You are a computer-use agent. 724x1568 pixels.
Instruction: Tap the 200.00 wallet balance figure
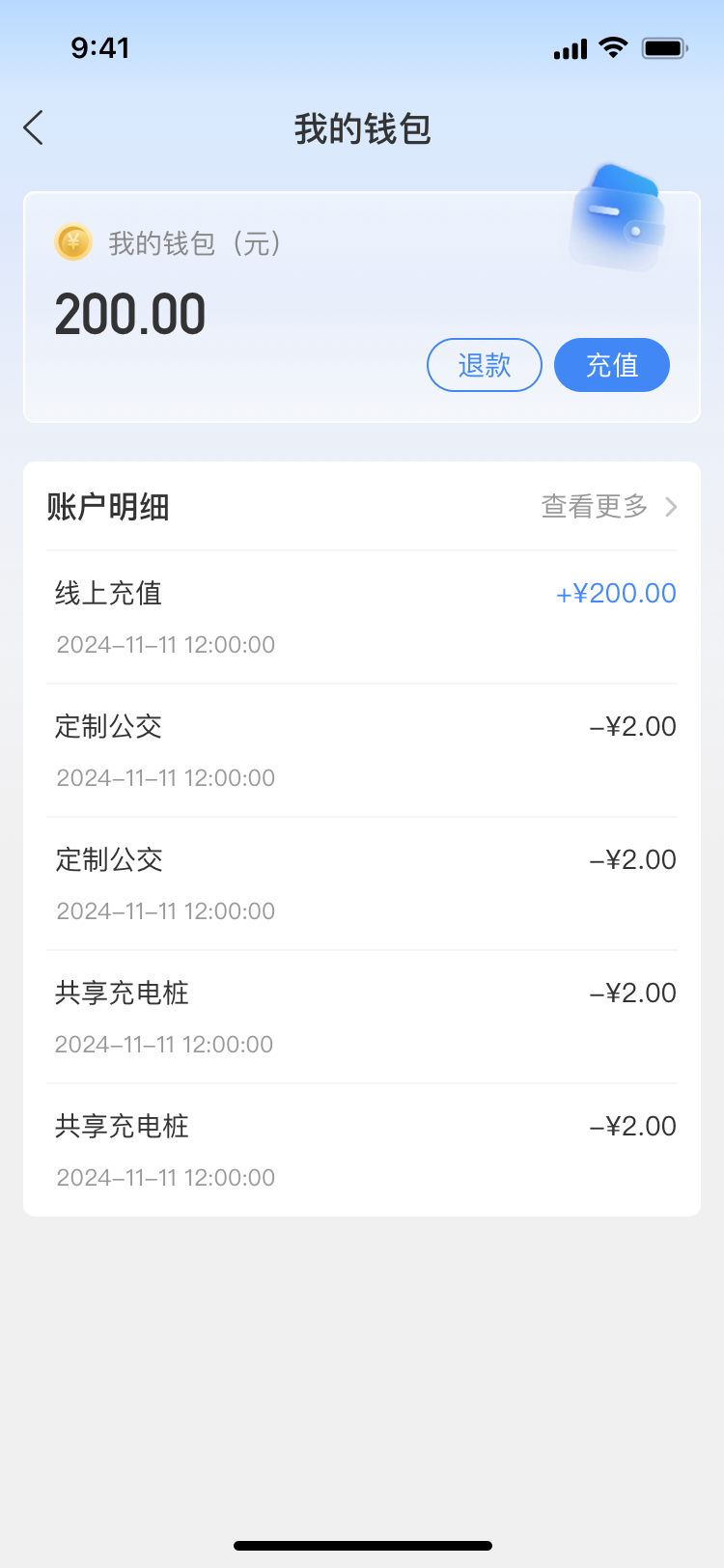pyautogui.click(x=130, y=315)
